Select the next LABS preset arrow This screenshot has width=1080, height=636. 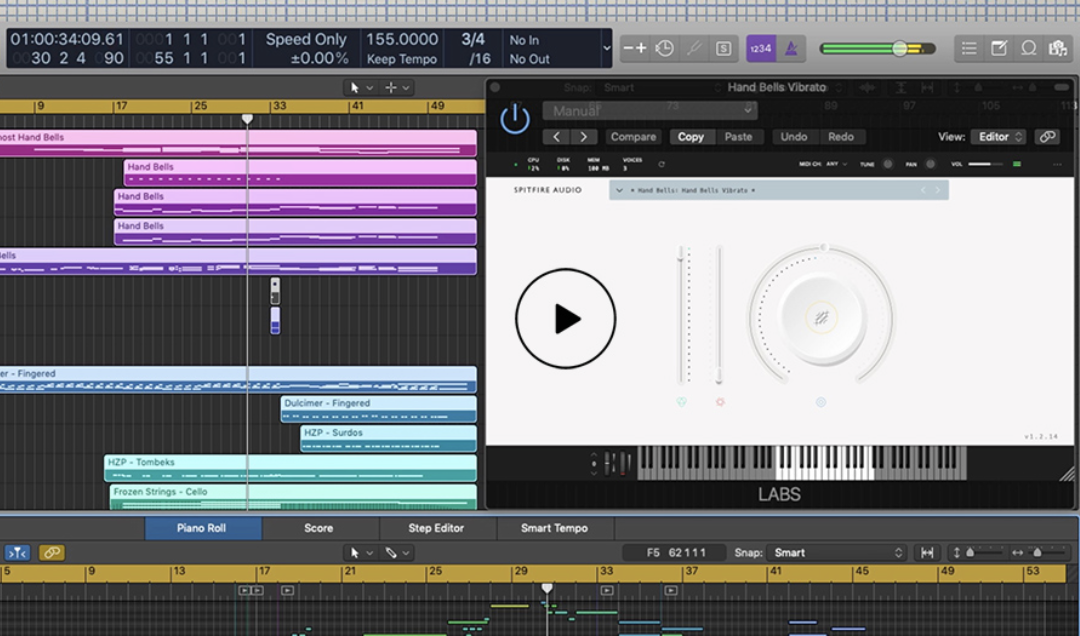(x=937, y=190)
